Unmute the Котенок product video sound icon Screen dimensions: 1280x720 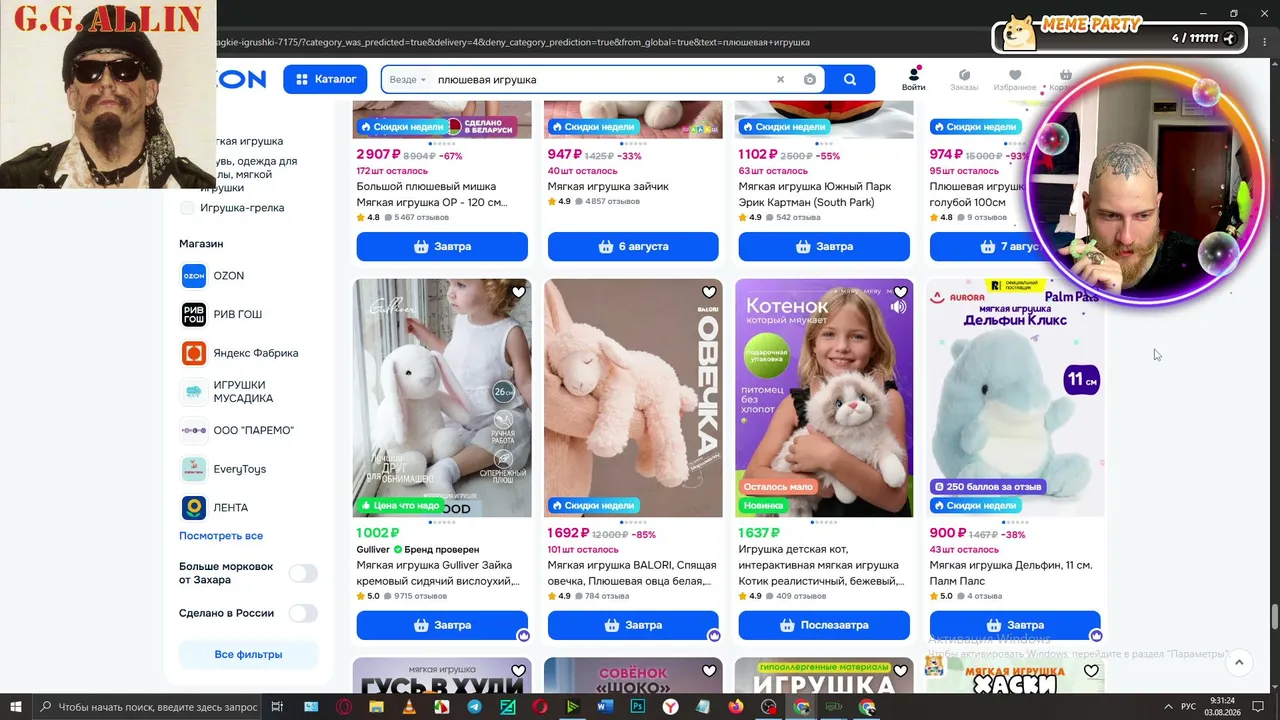pos(899,308)
